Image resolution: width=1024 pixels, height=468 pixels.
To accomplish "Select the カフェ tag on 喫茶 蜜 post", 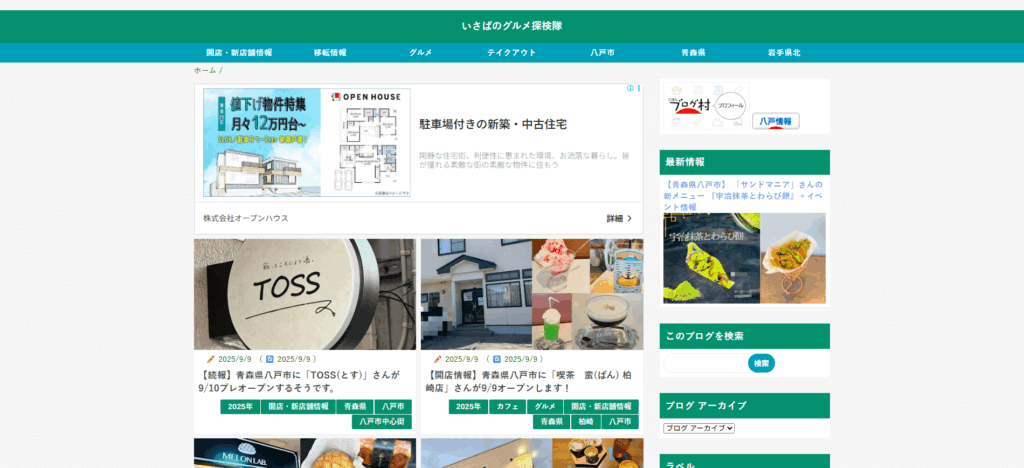I will point(506,407).
